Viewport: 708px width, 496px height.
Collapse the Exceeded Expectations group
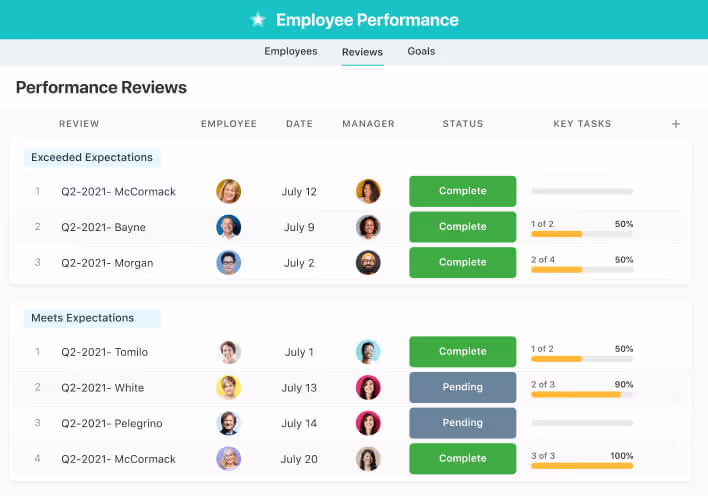[x=92, y=157]
